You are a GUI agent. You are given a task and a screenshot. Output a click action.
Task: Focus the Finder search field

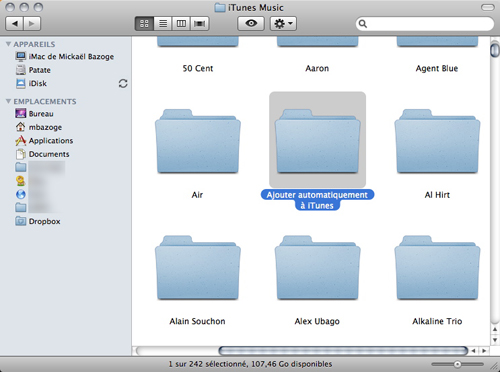tap(425, 24)
